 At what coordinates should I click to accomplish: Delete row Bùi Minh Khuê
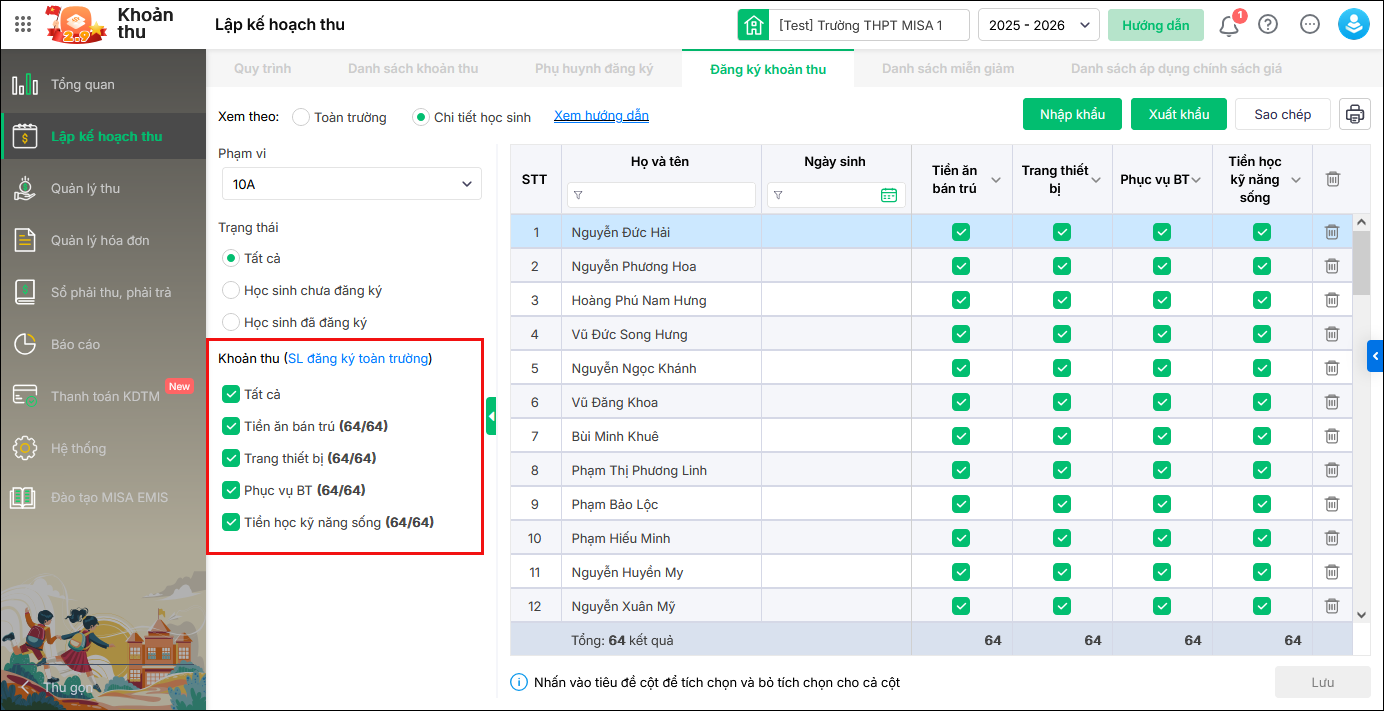point(1332,436)
